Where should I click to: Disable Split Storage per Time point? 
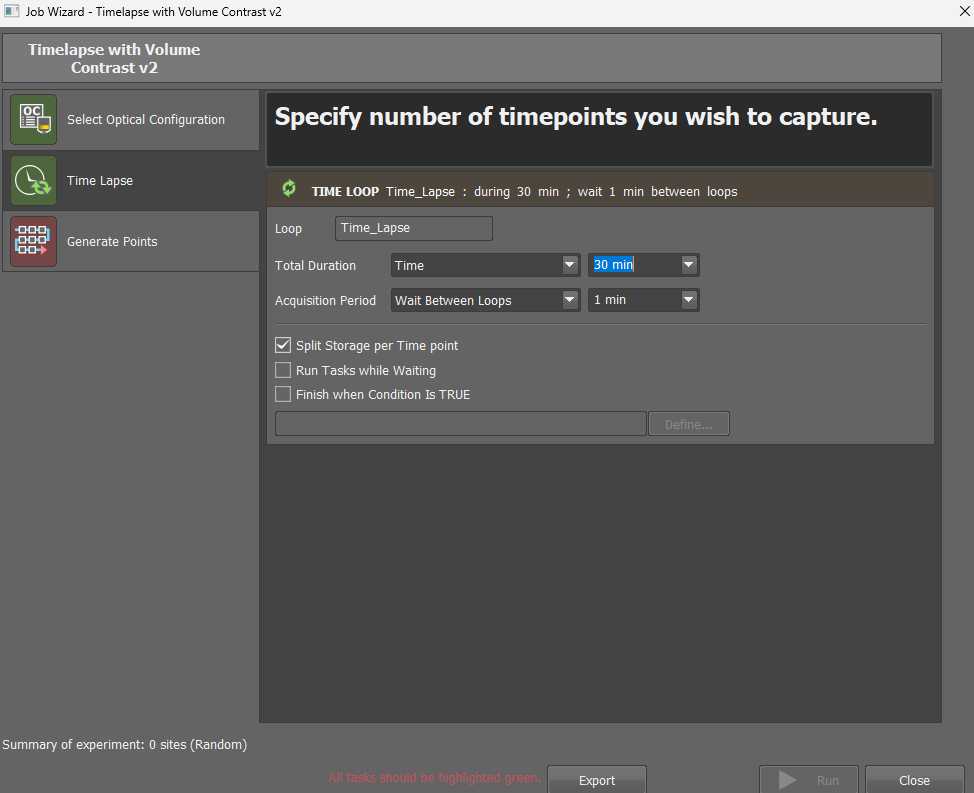tap(282, 345)
